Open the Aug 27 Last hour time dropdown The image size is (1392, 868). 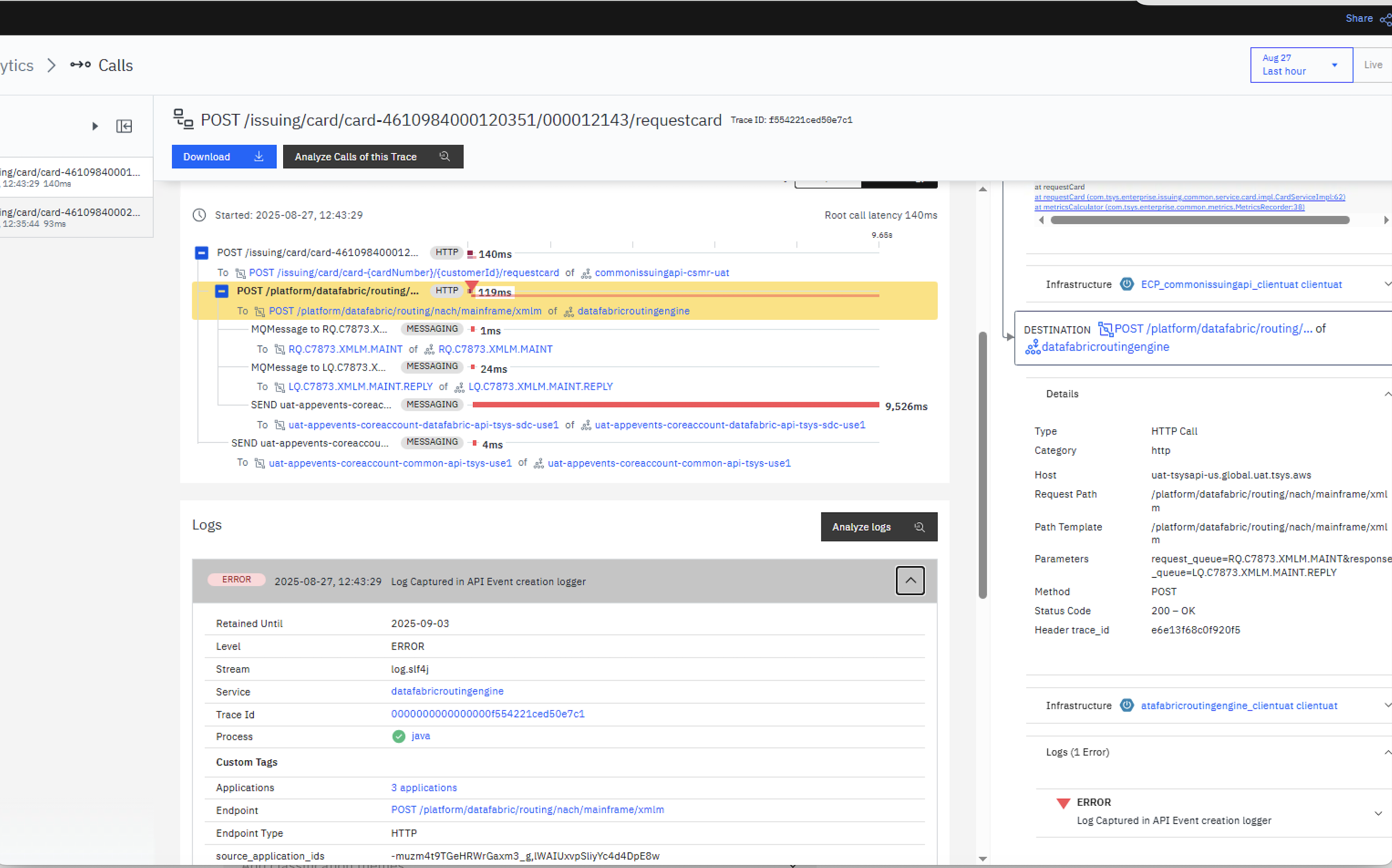pos(1301,65)
